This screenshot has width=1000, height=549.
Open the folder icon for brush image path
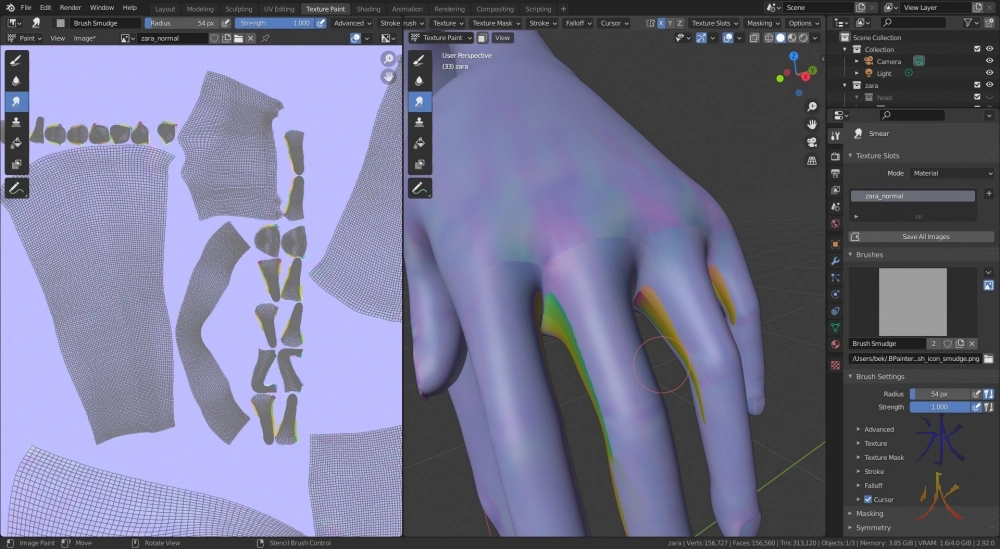pyautogui.click(x=988, y=358)
